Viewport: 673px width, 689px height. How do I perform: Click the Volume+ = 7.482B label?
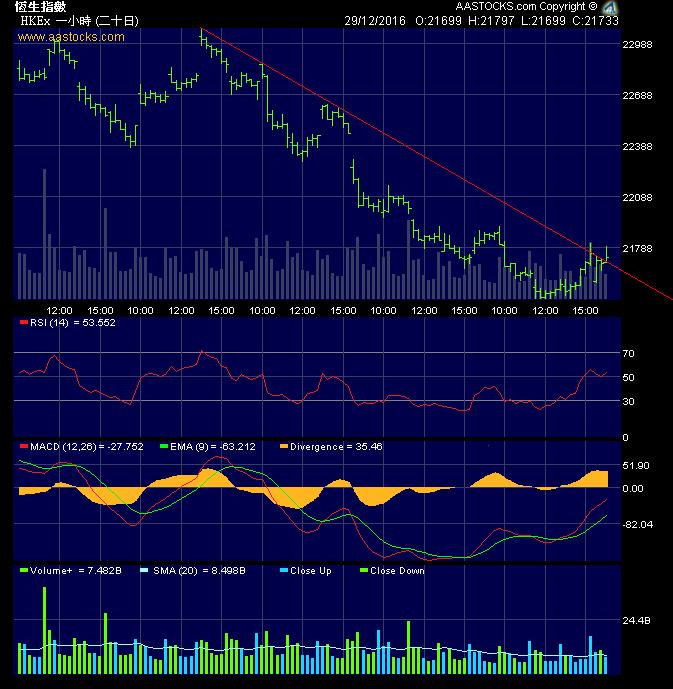point(76,571)
